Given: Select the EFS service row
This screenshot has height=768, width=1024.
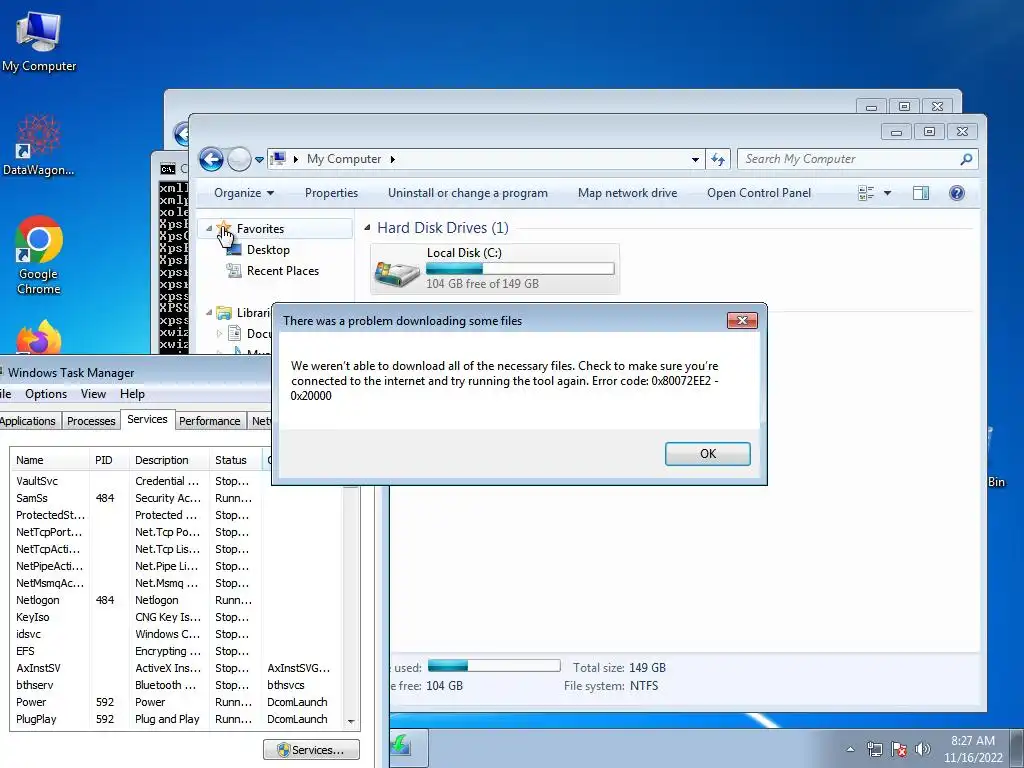Looking at the screenshot, I should [176, 650].
